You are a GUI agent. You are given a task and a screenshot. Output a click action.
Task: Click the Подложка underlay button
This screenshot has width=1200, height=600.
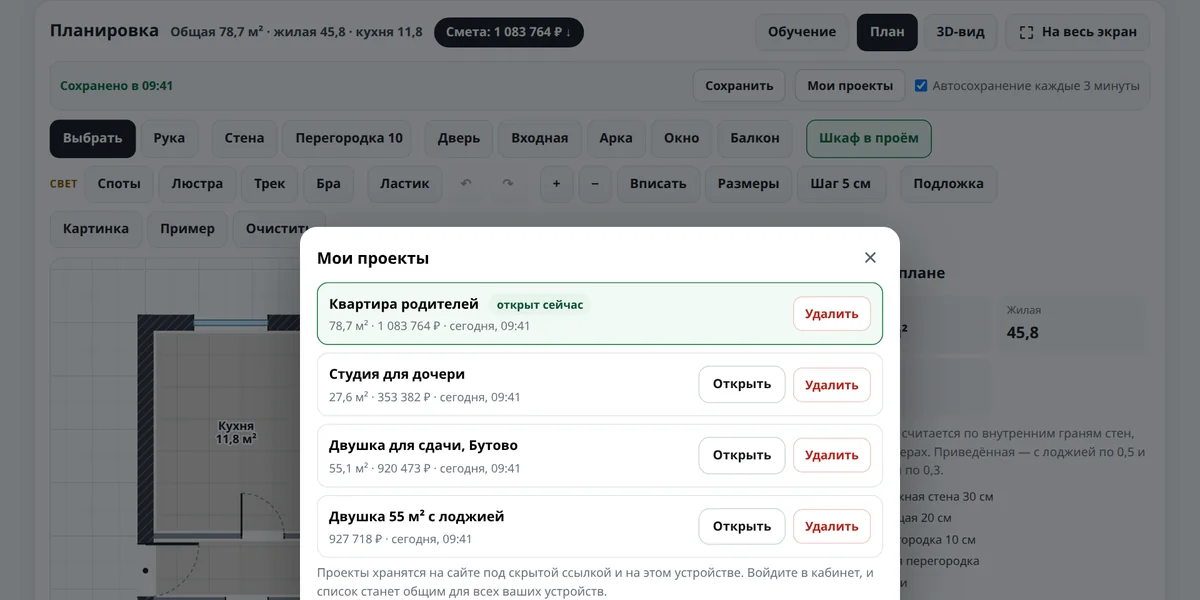click(x=948, y=184)
